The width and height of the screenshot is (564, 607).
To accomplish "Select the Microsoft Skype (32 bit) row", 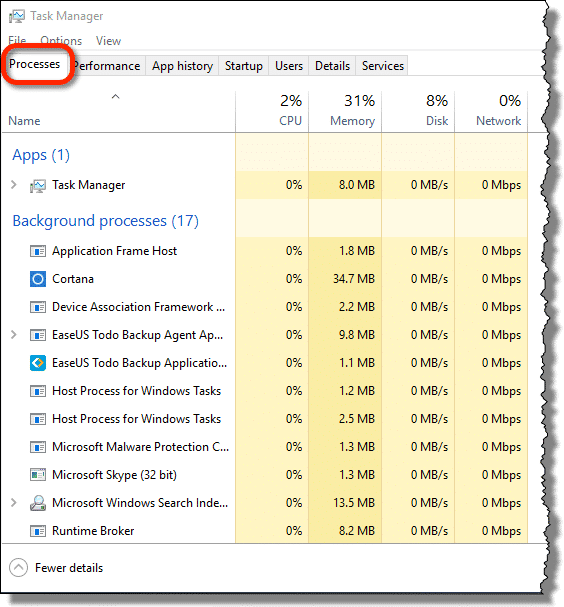I will coord(265,475).
